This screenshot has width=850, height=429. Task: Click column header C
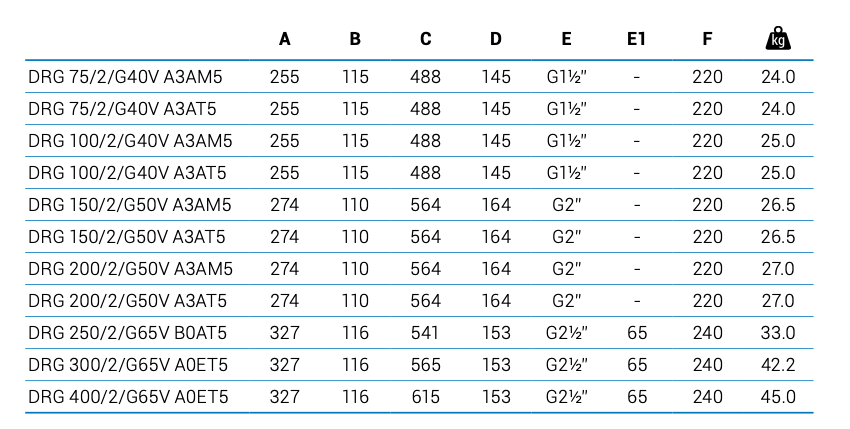425,40
